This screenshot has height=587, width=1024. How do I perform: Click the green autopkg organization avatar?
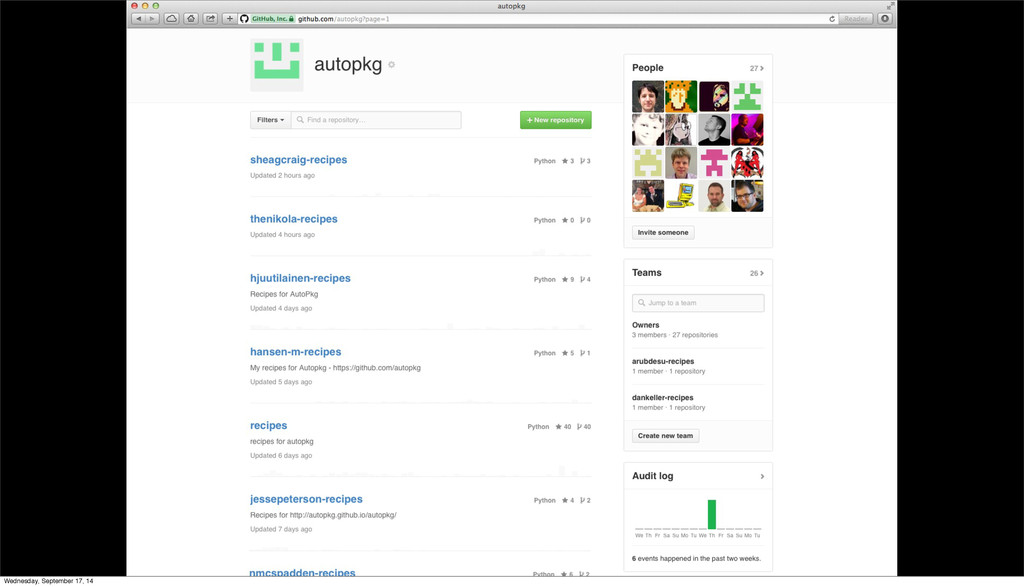(277, 65)
